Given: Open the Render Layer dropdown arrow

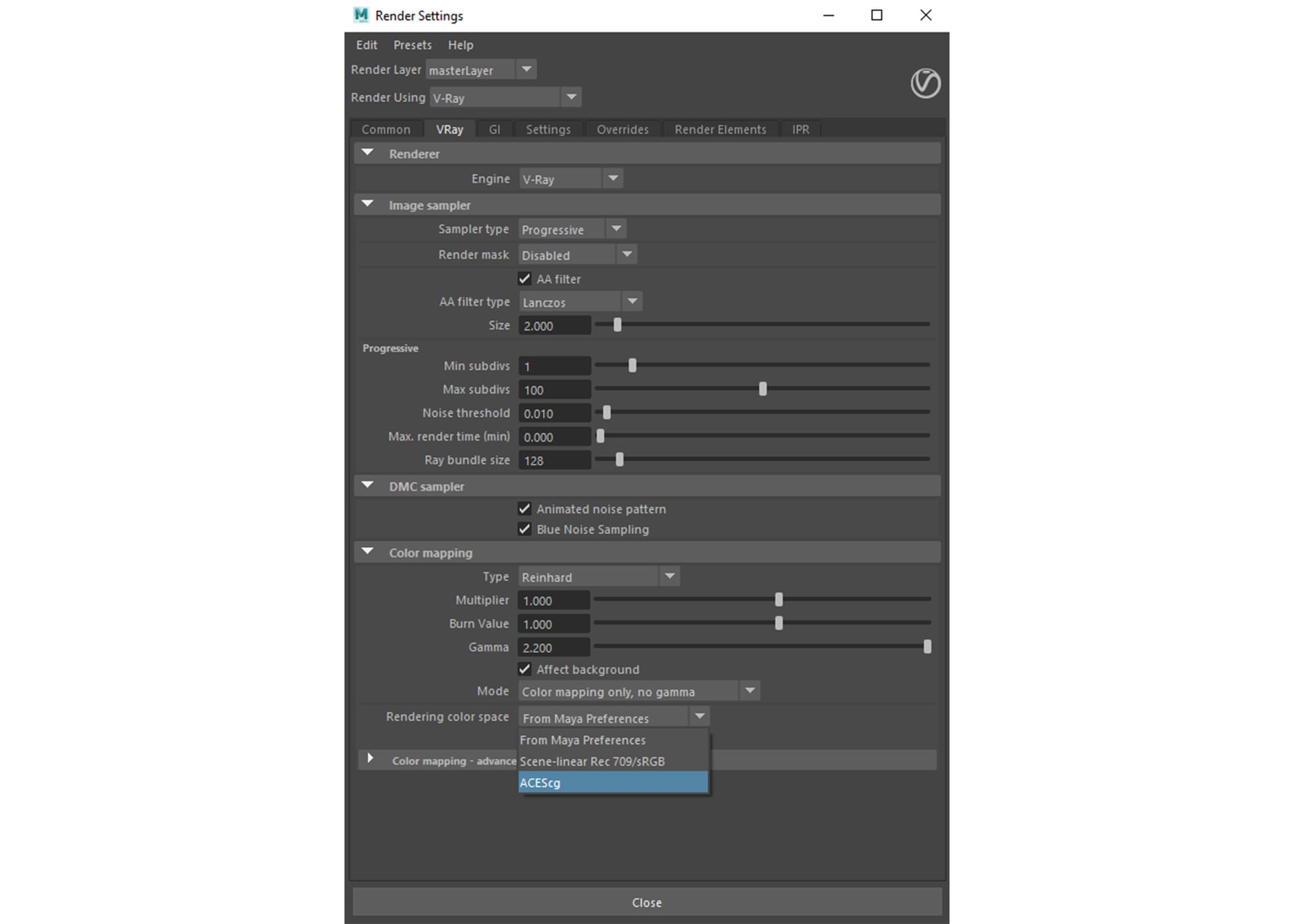Looking at the screenshot, I should click(526, 69).
